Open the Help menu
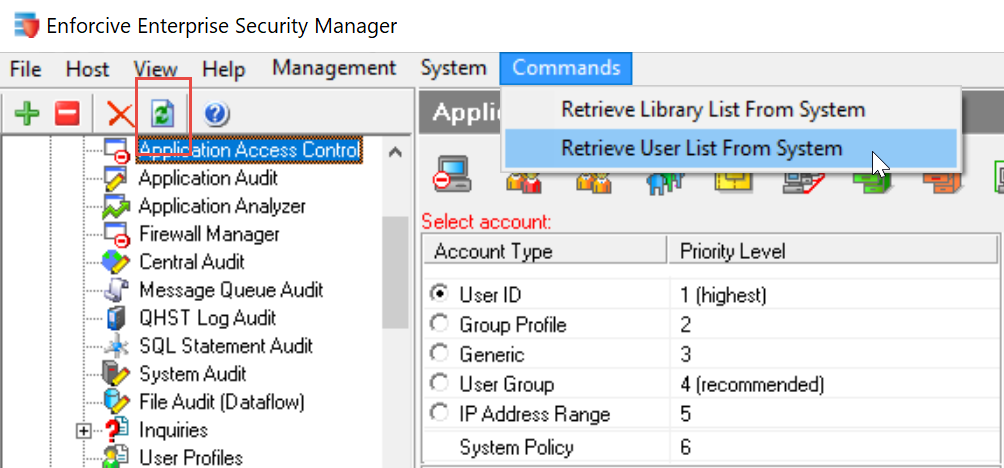1004x468 pixels. [x=223, y=69]
